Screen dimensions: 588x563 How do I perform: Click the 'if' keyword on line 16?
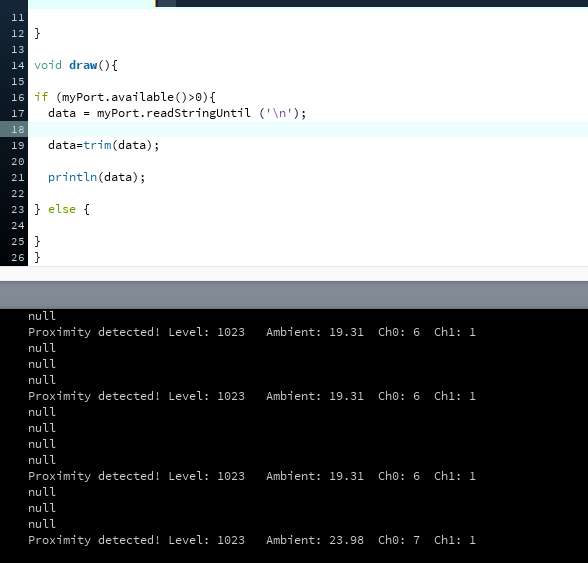pyautogui.click(x=41, y=97)
